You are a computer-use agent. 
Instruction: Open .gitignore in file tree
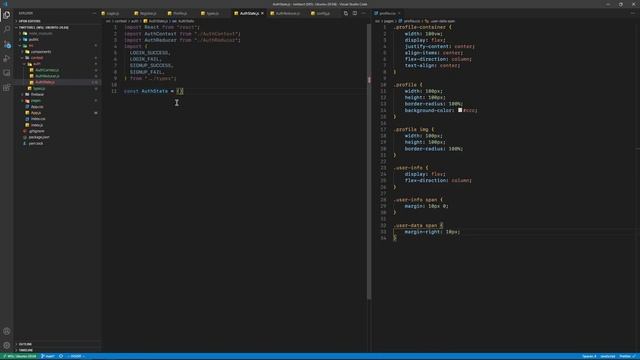[x=37, y=131]
